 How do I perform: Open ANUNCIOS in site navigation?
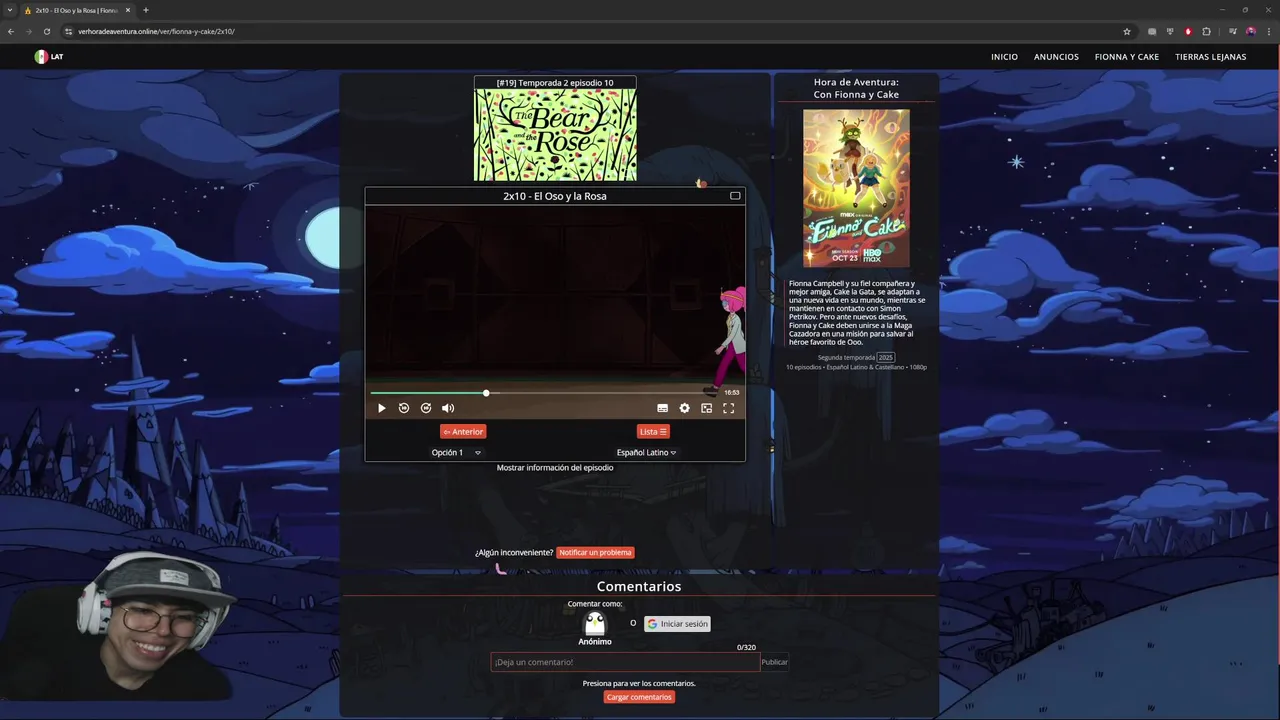[x=1056, y=57]
